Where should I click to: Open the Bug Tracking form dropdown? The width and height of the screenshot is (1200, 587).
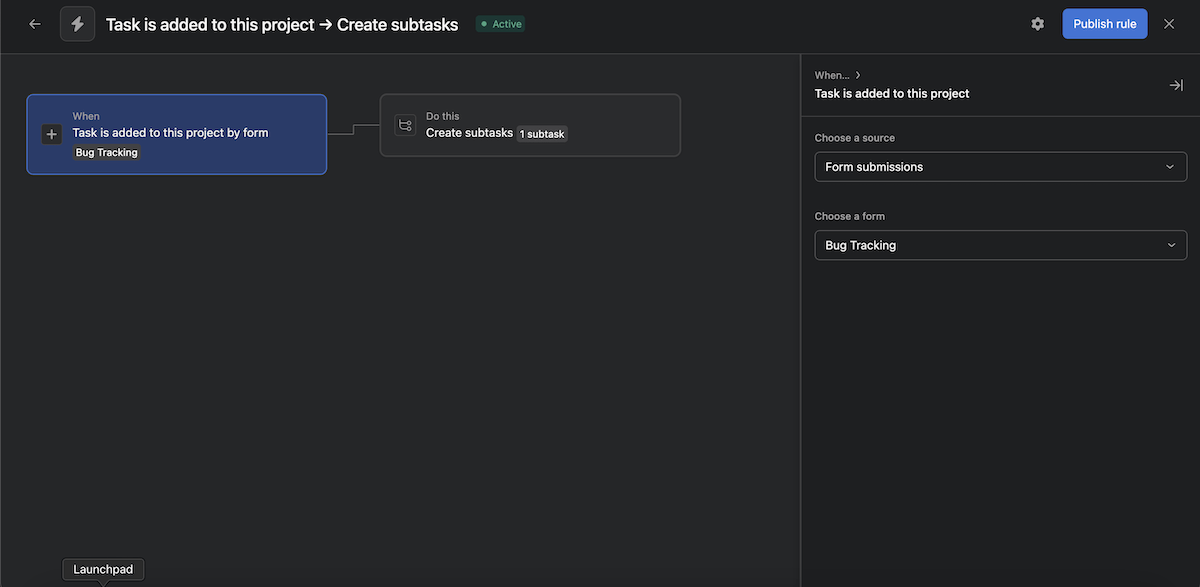tap(1000, 245)
